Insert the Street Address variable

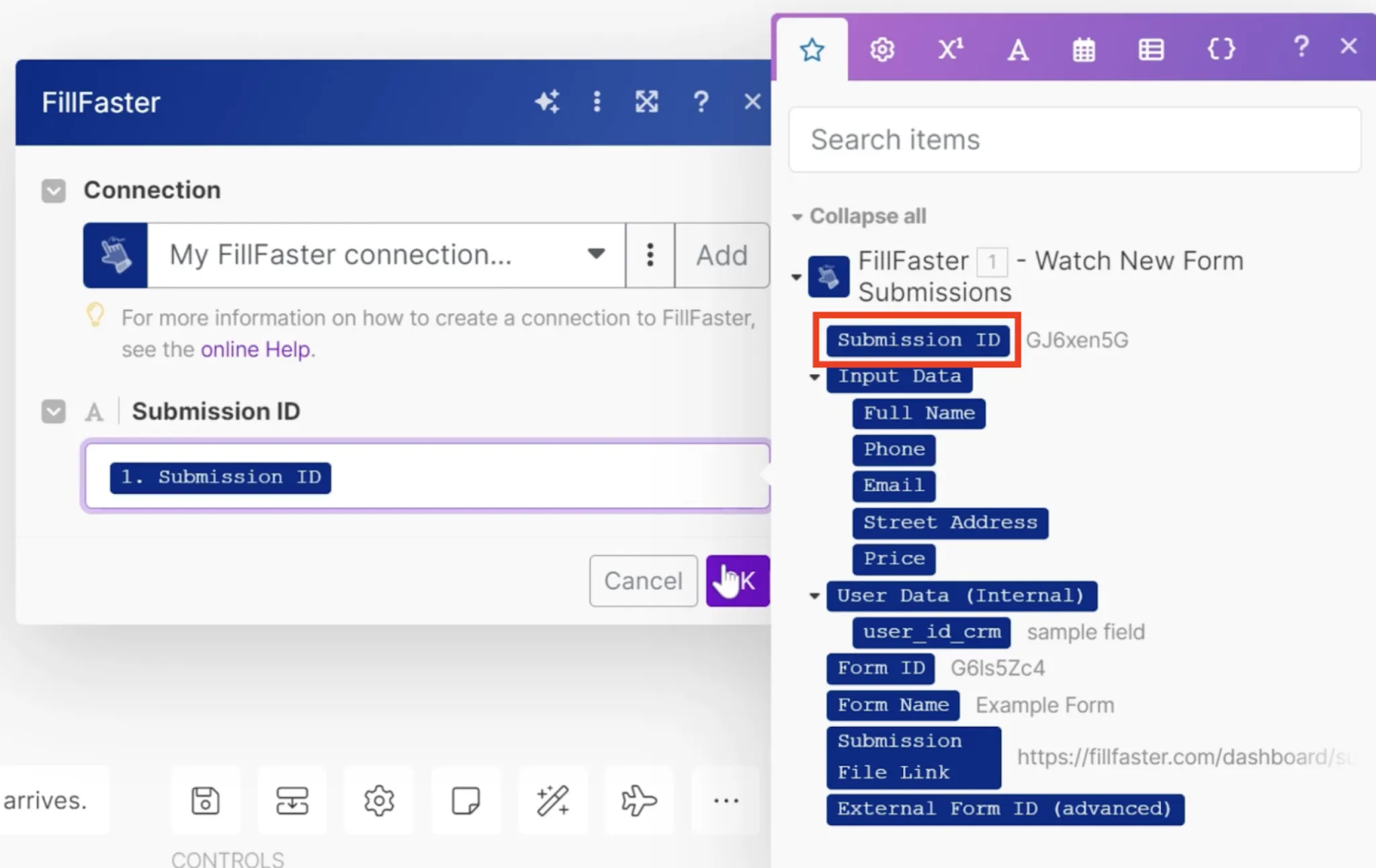(950, 523)
